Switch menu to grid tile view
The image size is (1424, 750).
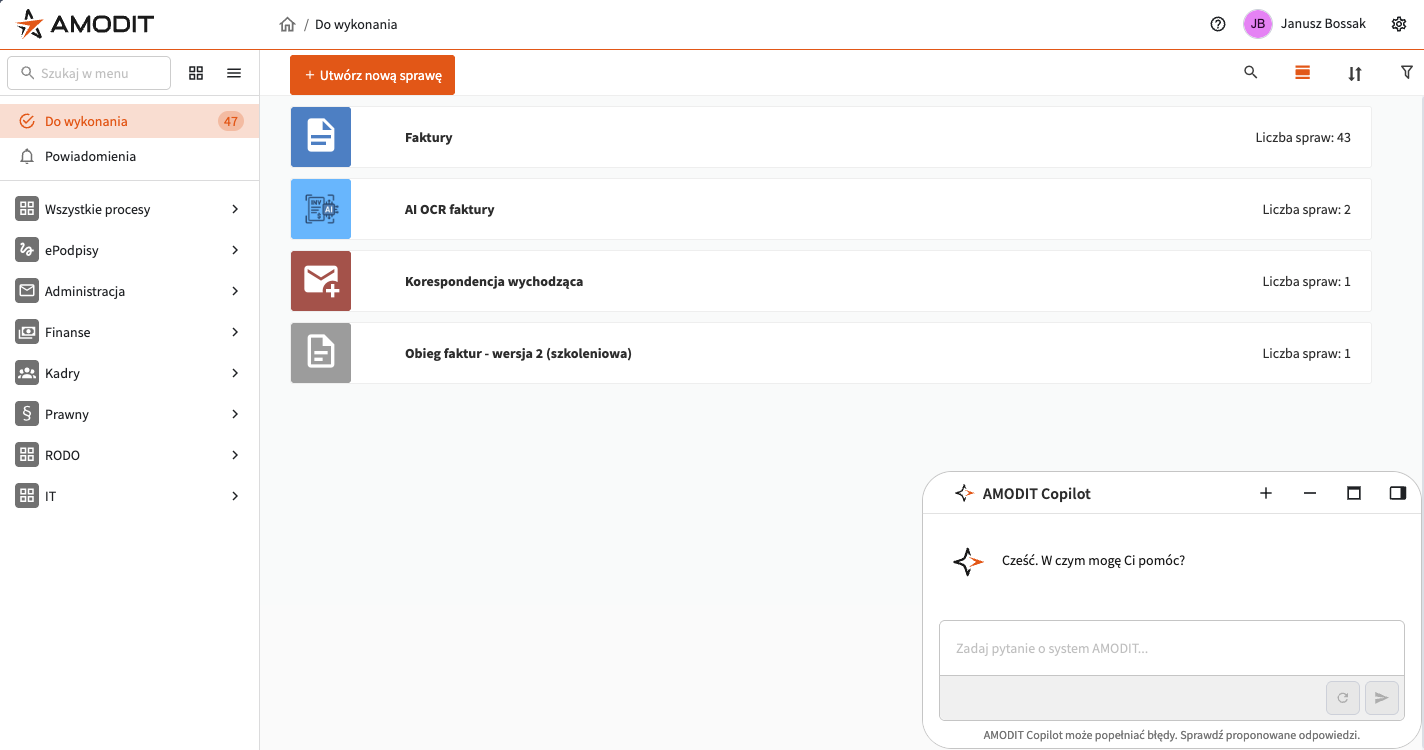tap(196, 73)
